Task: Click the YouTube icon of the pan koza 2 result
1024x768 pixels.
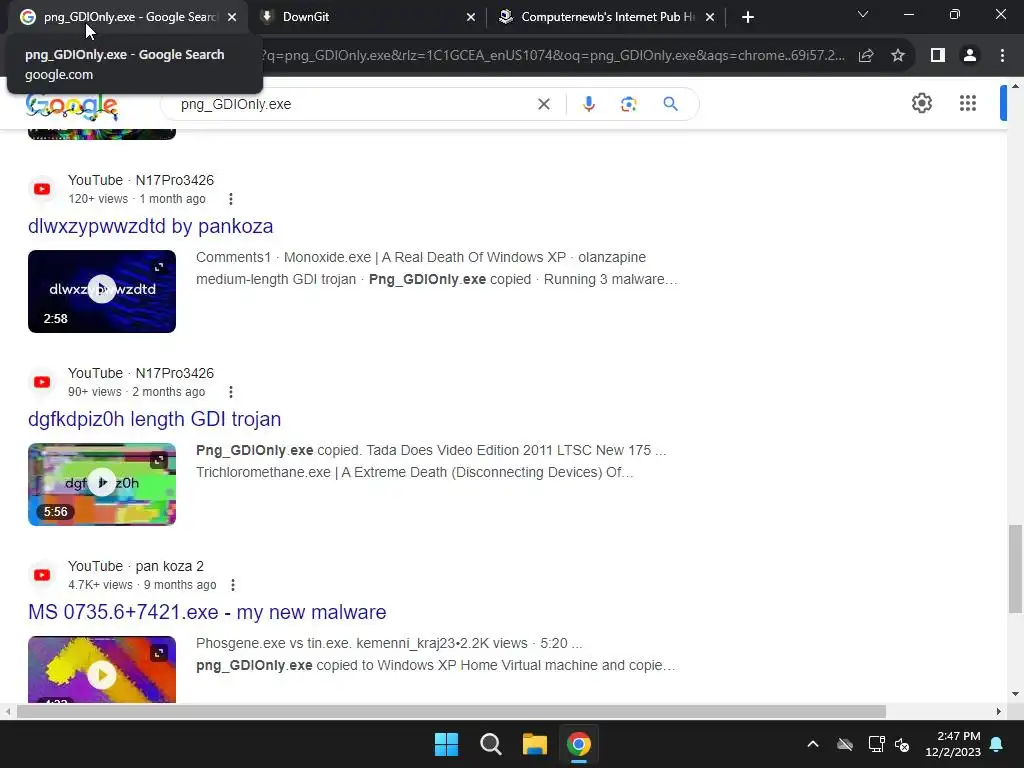Action: 42,575
